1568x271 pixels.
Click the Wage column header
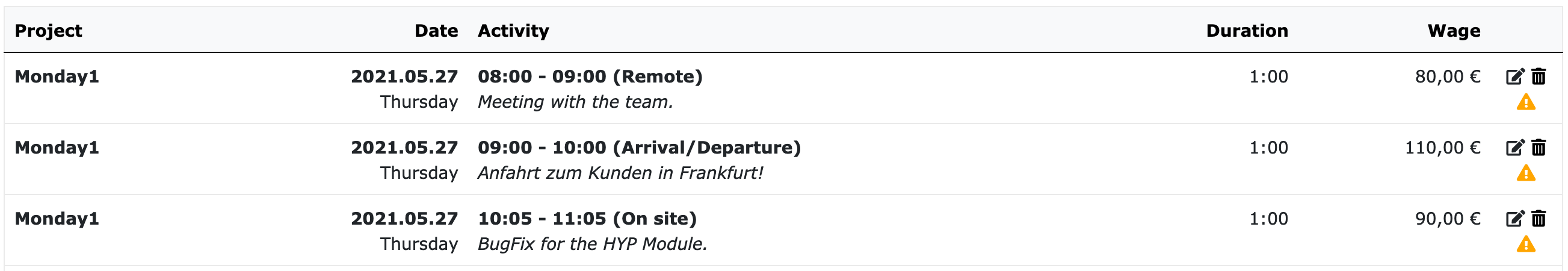click(1454, 31)
